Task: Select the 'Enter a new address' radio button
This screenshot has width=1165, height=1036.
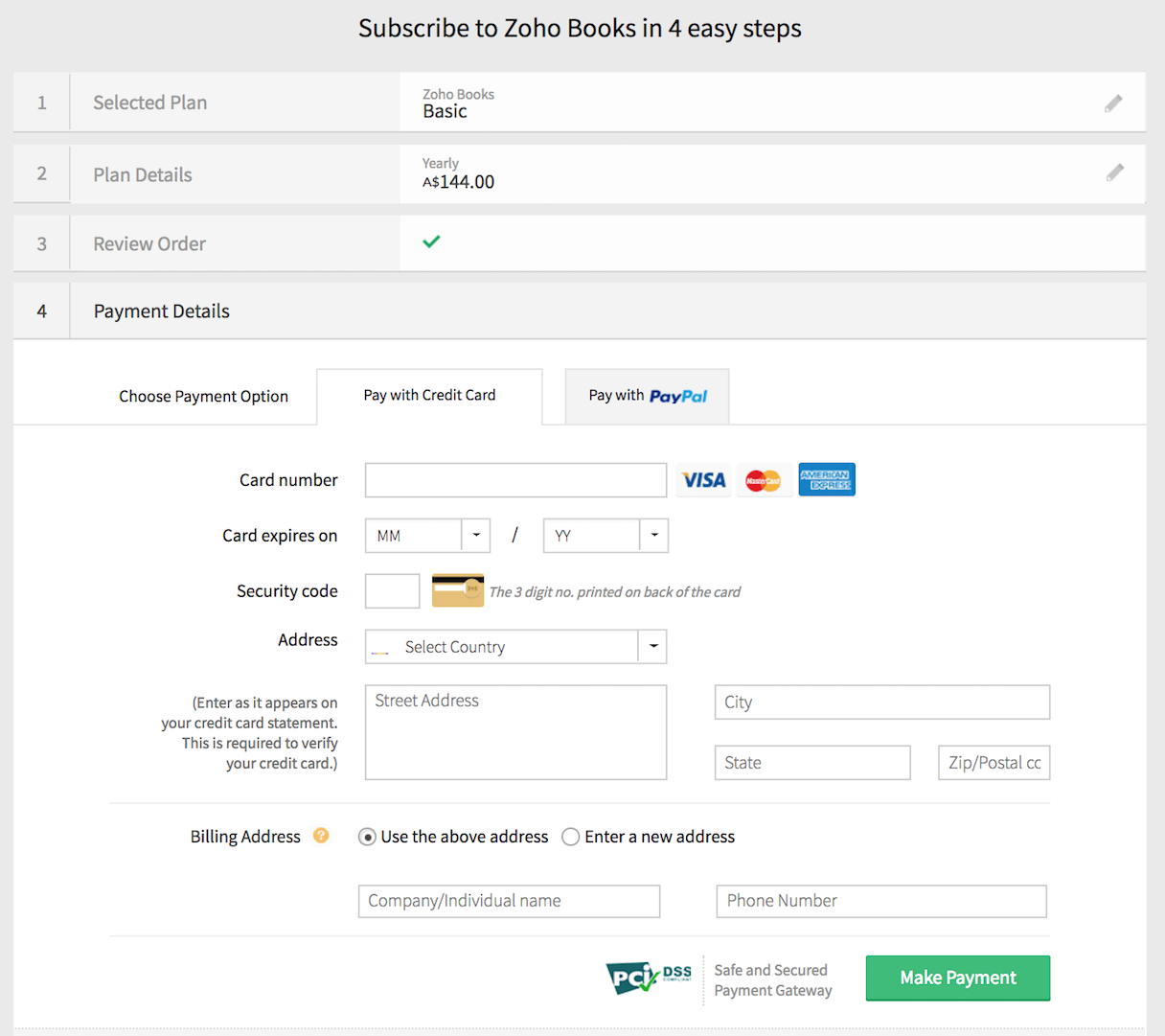Action: click(571, 837)
